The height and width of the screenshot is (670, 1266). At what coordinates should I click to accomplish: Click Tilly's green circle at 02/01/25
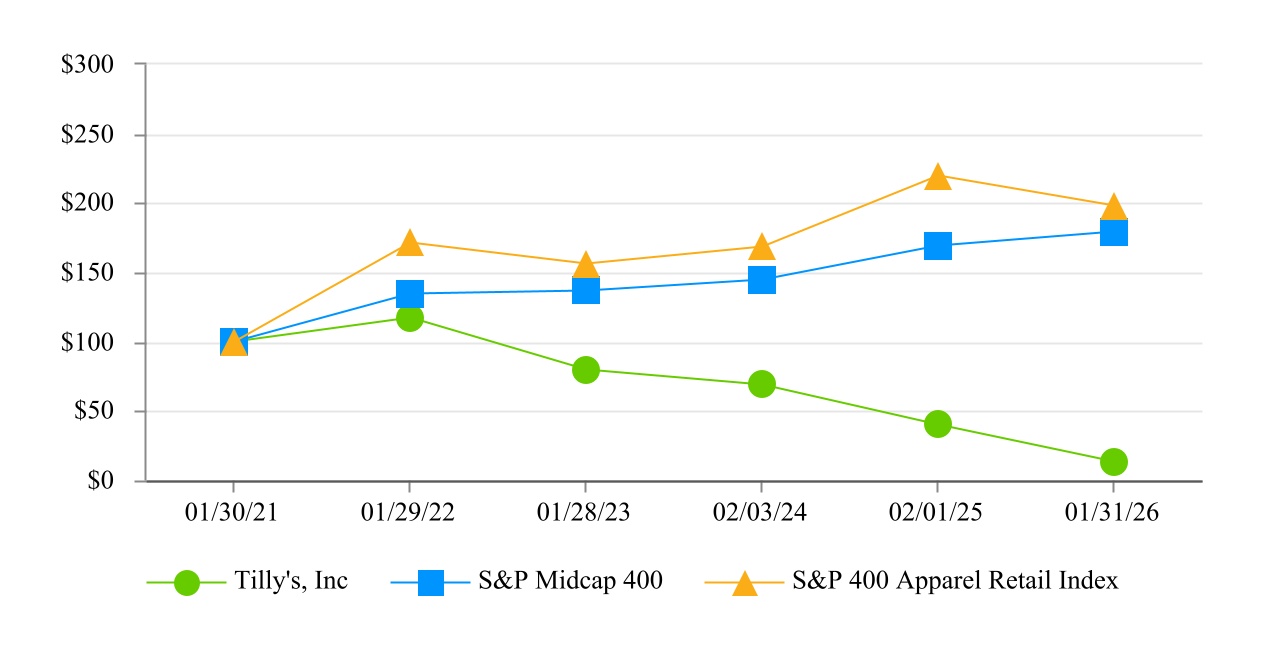(x=937, y=424)
